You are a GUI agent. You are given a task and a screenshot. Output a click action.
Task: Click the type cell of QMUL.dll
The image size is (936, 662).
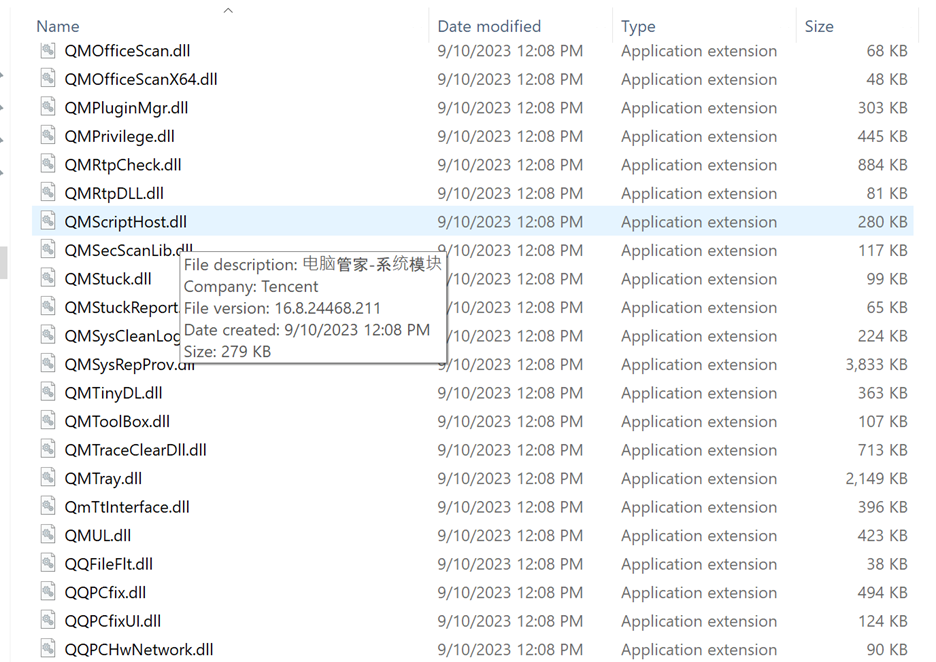pyautogui.click(x=699, y=535)
